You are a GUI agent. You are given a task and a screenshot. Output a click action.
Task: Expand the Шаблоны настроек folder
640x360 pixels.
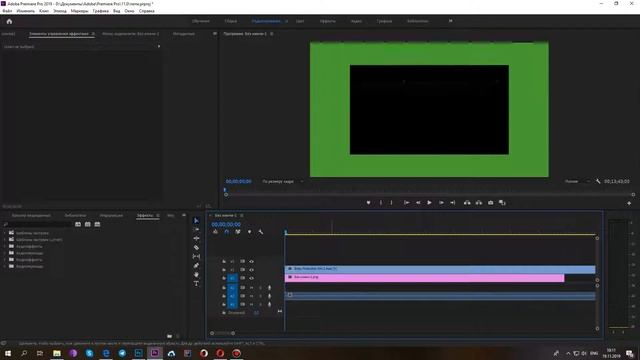[5, 233]
